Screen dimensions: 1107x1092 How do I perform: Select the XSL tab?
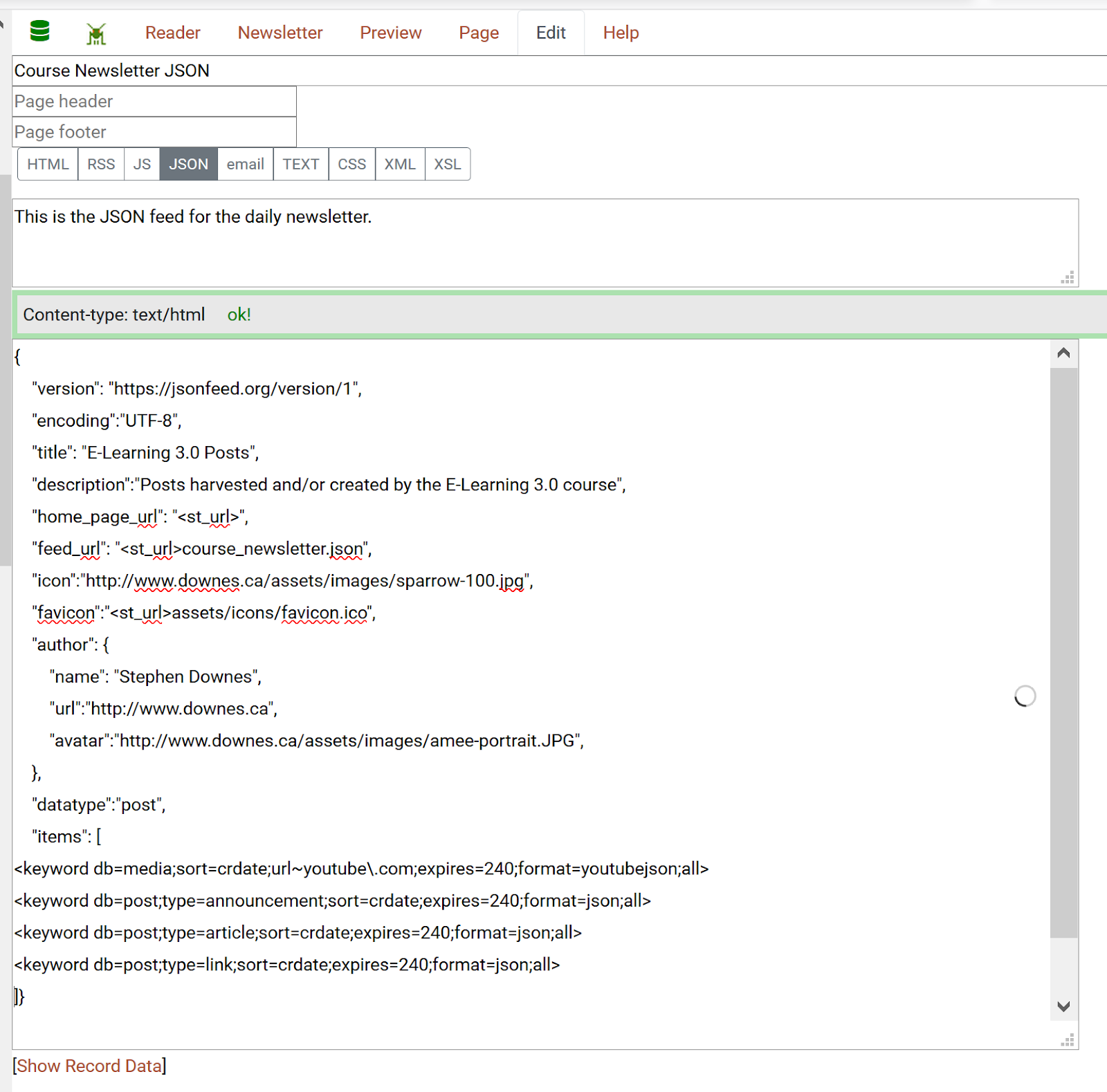447,164
